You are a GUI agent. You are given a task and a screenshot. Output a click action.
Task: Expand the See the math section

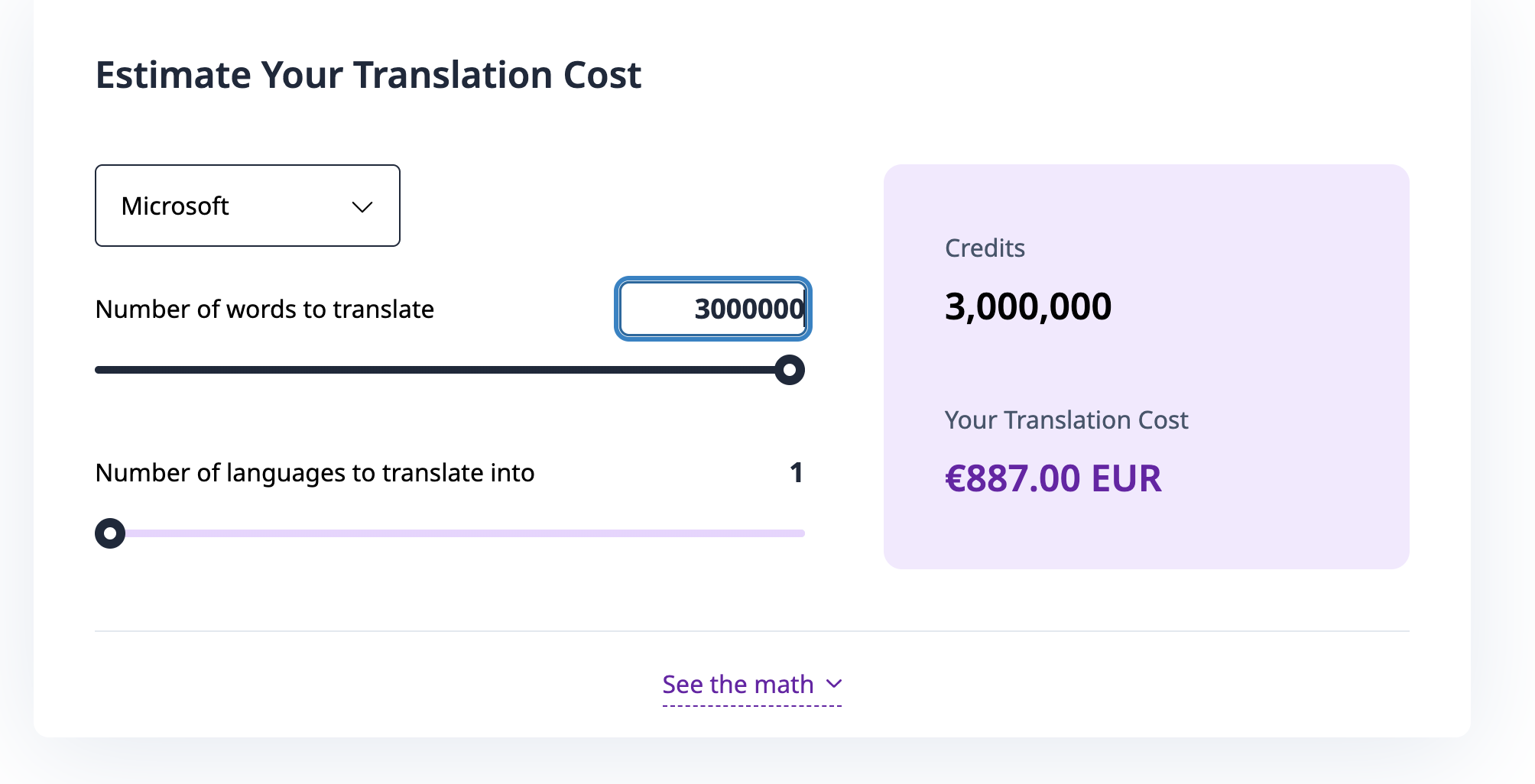738,685
